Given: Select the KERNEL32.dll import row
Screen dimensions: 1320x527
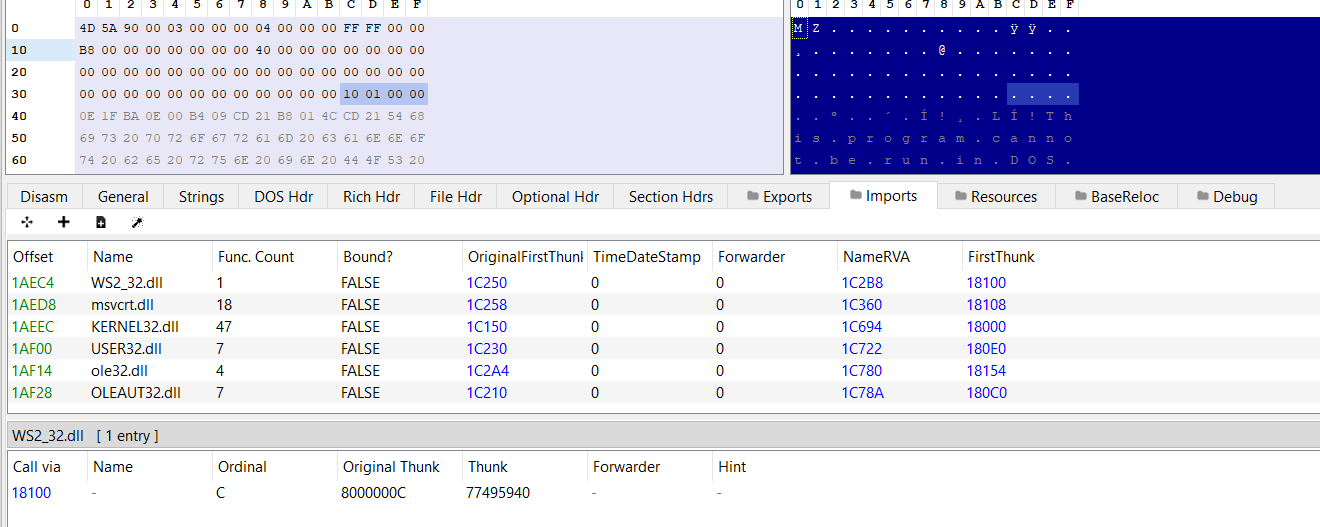Looking at the screenshot, I should click(134, 327).
